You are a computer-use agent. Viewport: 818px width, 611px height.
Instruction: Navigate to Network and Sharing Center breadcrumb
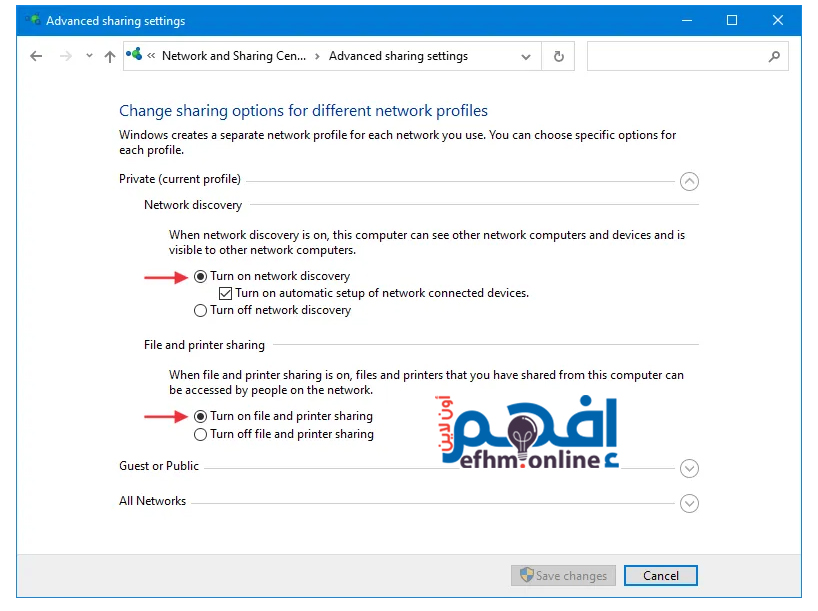click(234, 56)
